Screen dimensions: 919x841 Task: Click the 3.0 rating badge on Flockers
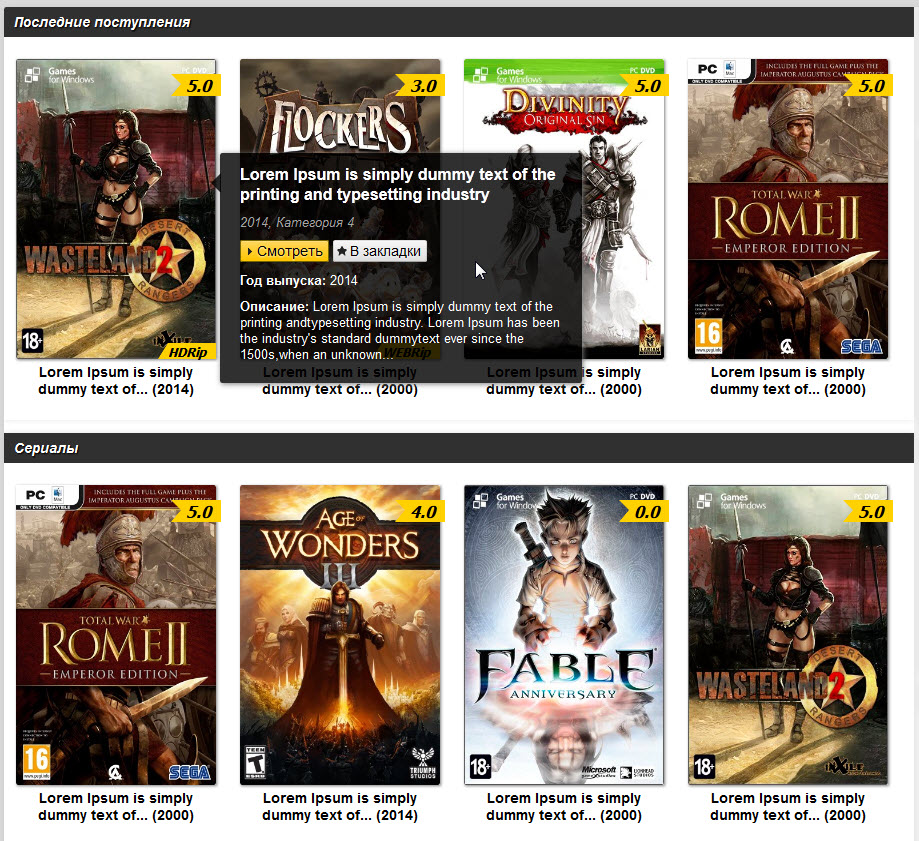click(x=421, y=86)
